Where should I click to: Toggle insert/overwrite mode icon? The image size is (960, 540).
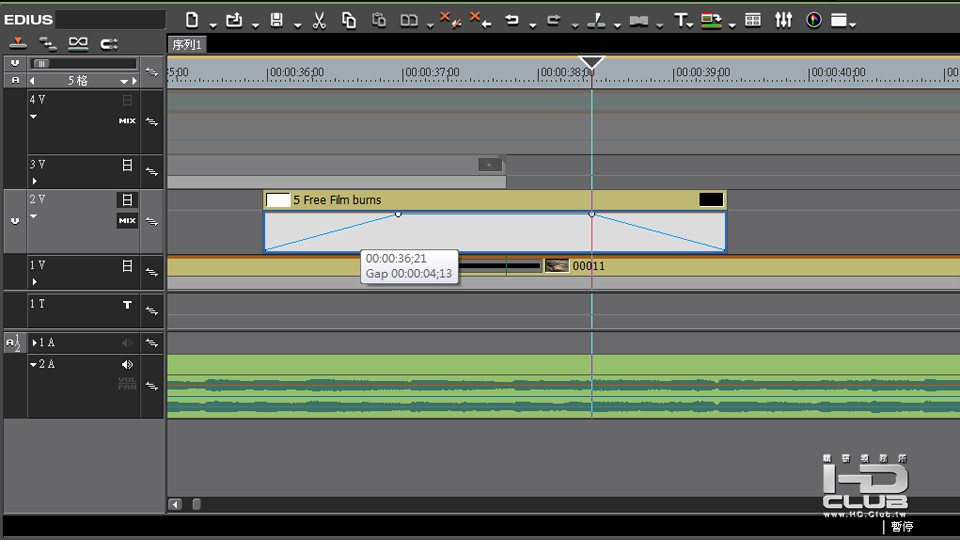18,43
